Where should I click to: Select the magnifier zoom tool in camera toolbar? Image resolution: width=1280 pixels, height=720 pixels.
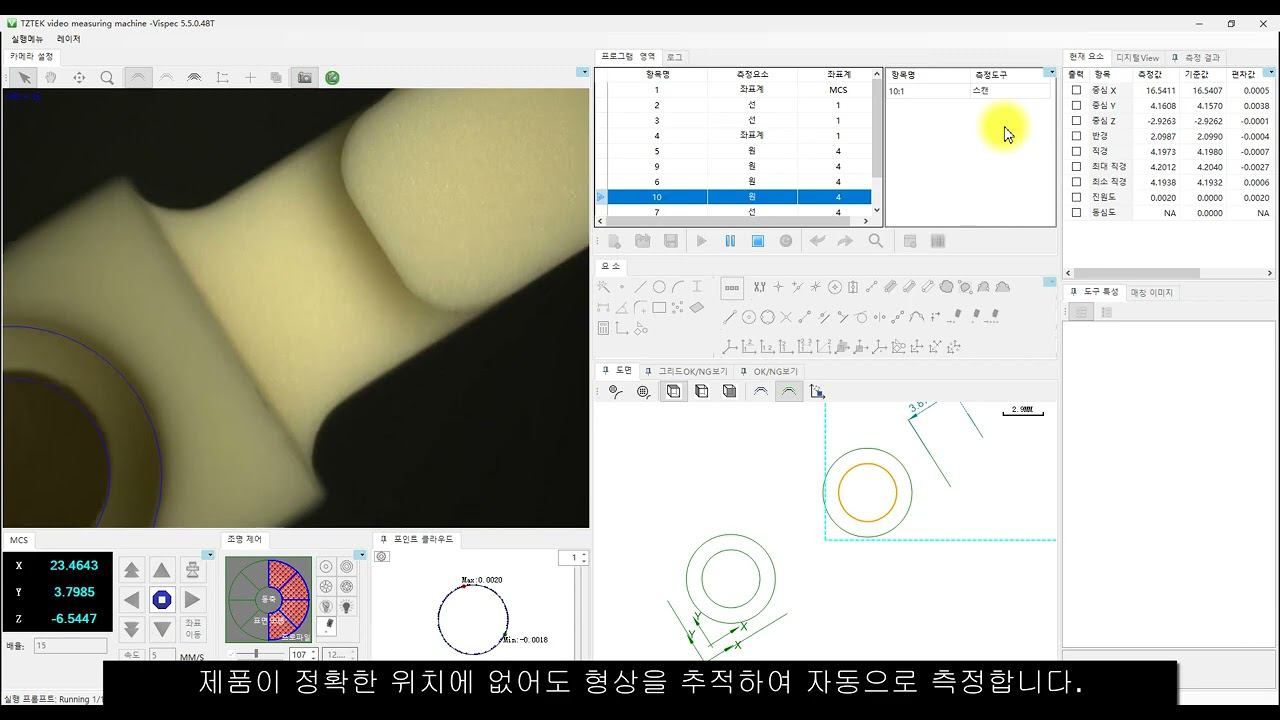(x=107, y=77)
